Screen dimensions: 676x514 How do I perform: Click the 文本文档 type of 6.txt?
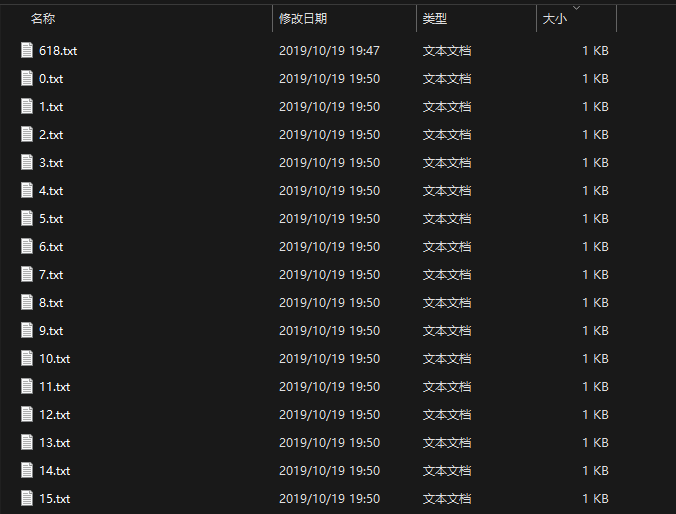[447, 247]
